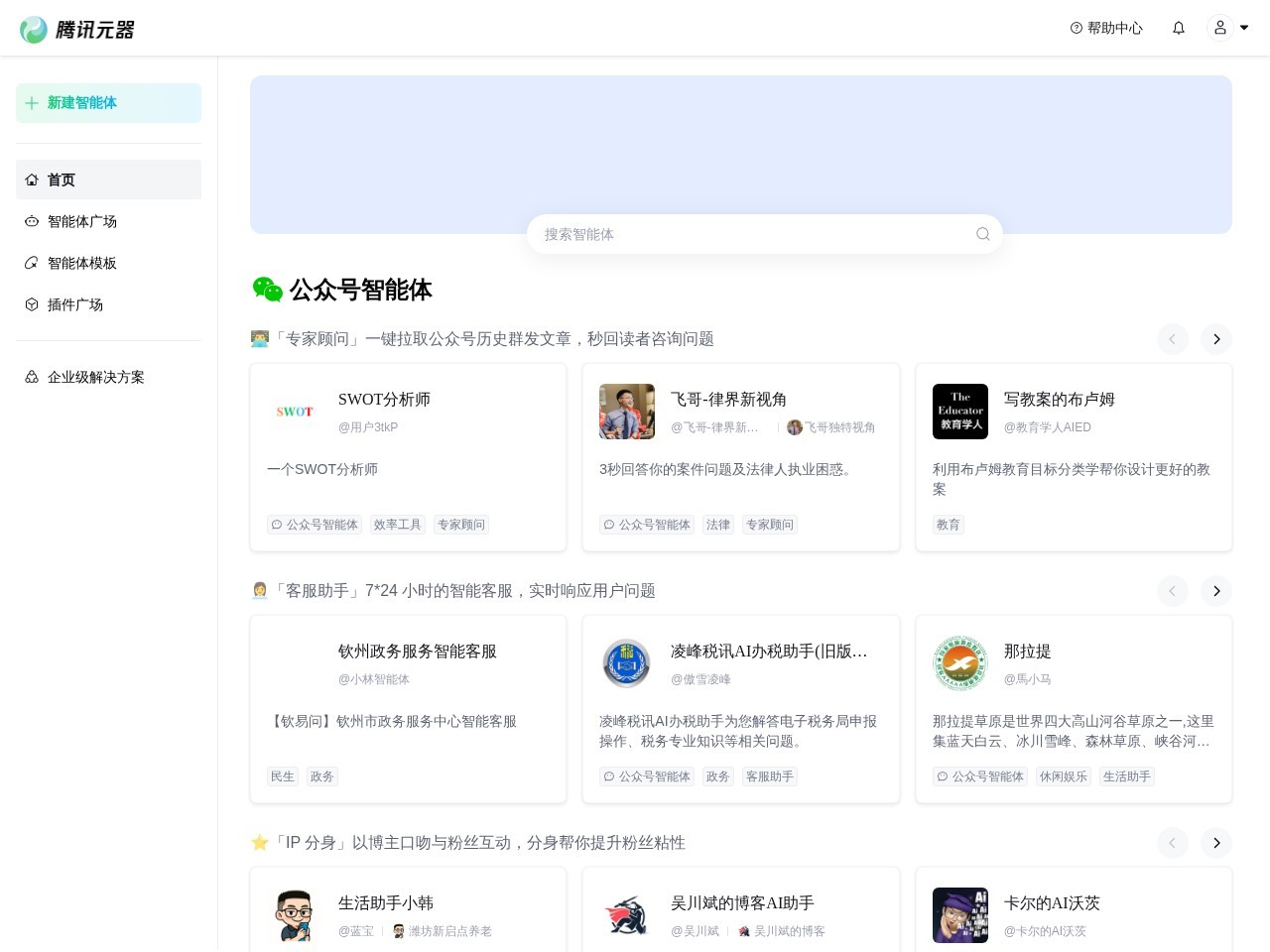Click the 公众号智能体 tag on SWOT分析师
Image resolution: width=1270 pixels, height=952 pixels.
[315, 525]
